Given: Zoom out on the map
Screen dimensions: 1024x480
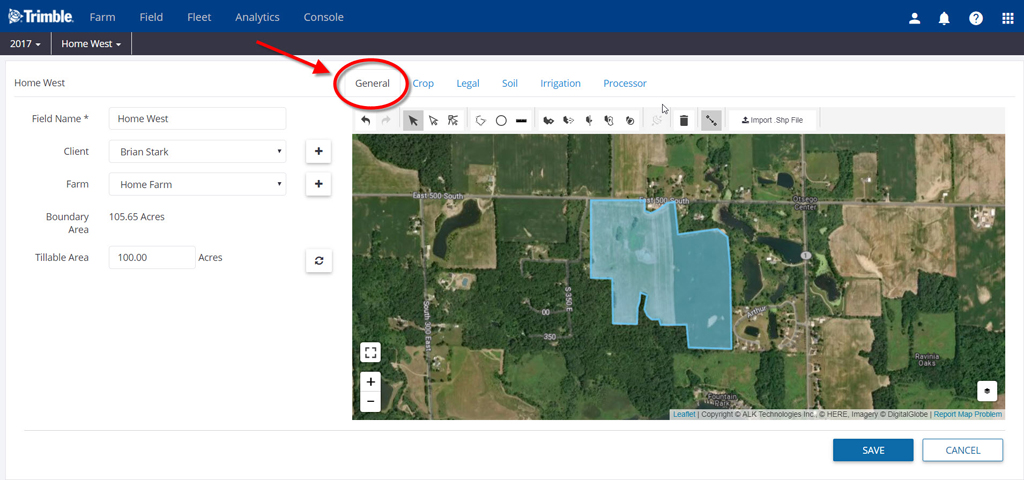Looking at the screenshot, I should [370, 401].
